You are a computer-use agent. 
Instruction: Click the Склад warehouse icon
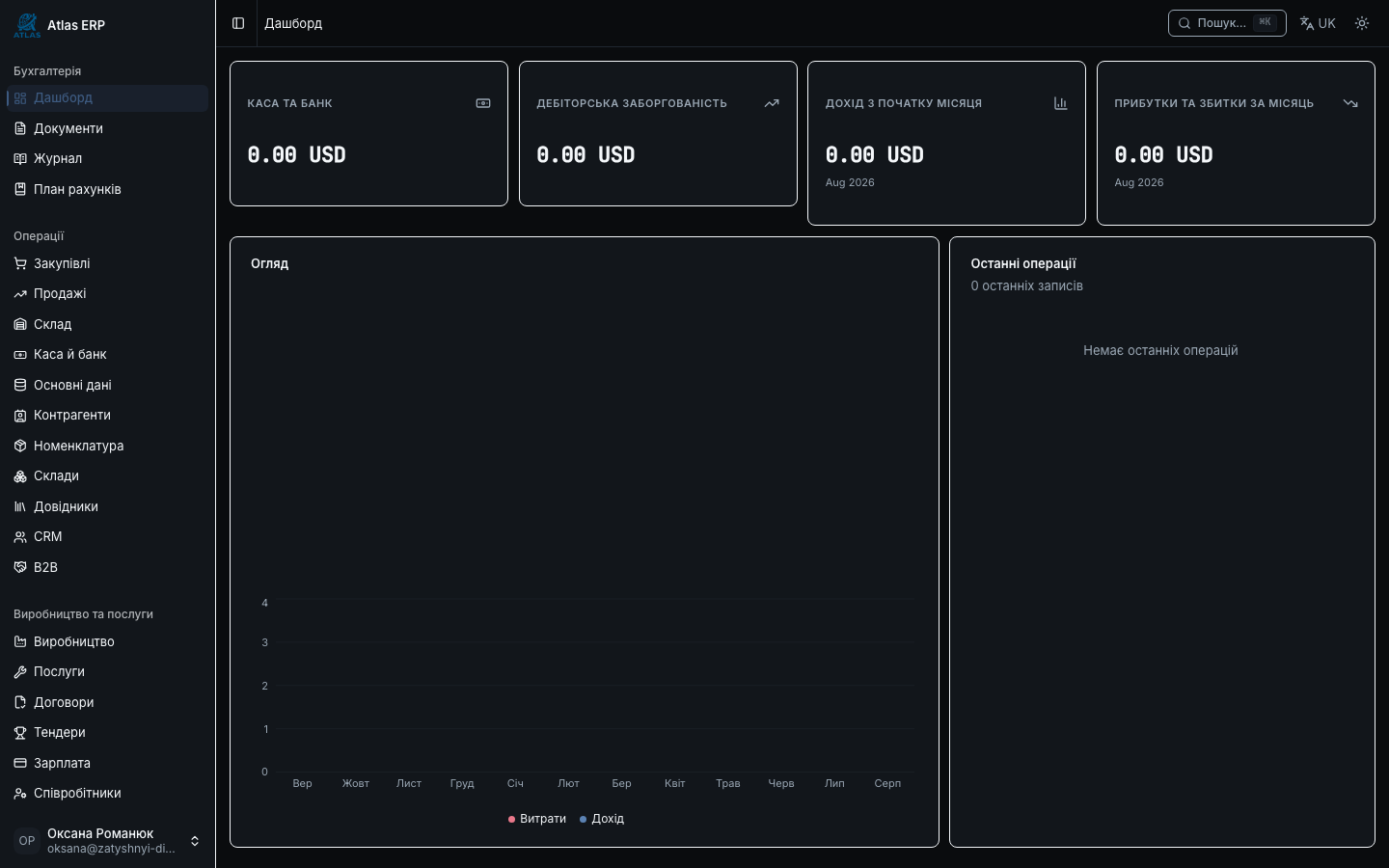pyautogui.click(x=20, y=324)
